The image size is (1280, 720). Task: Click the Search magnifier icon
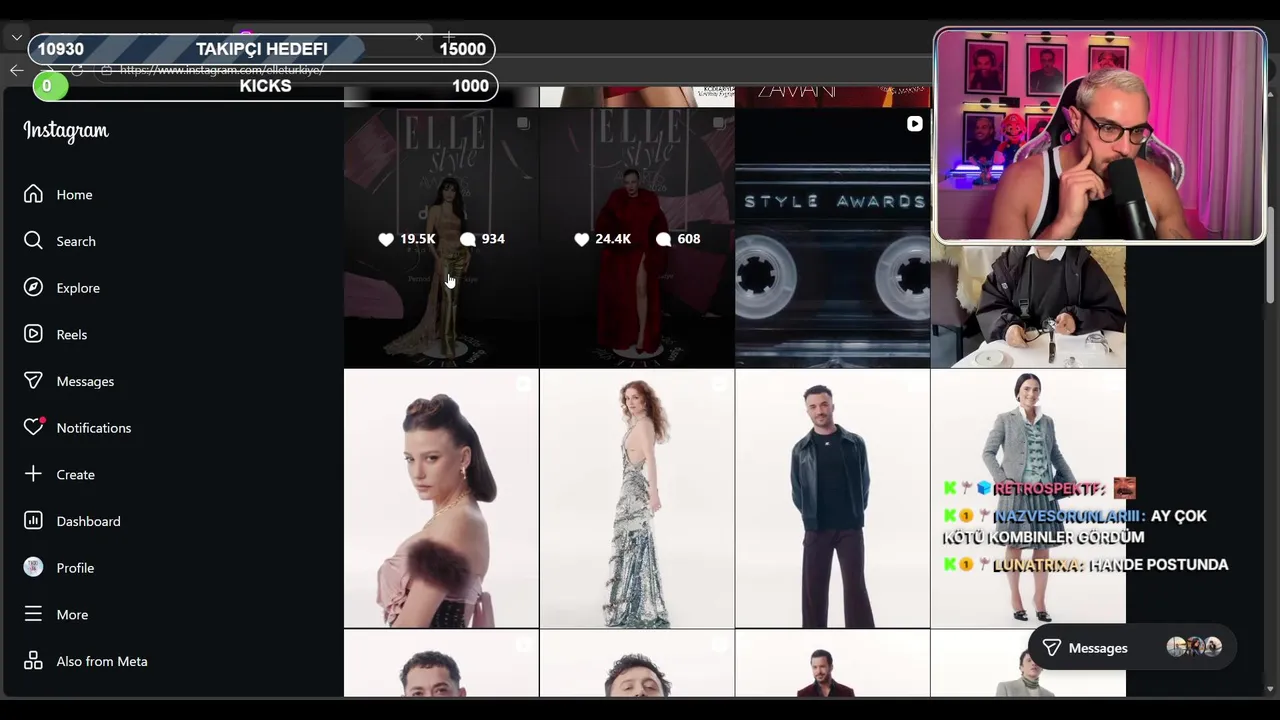(33, 241)
